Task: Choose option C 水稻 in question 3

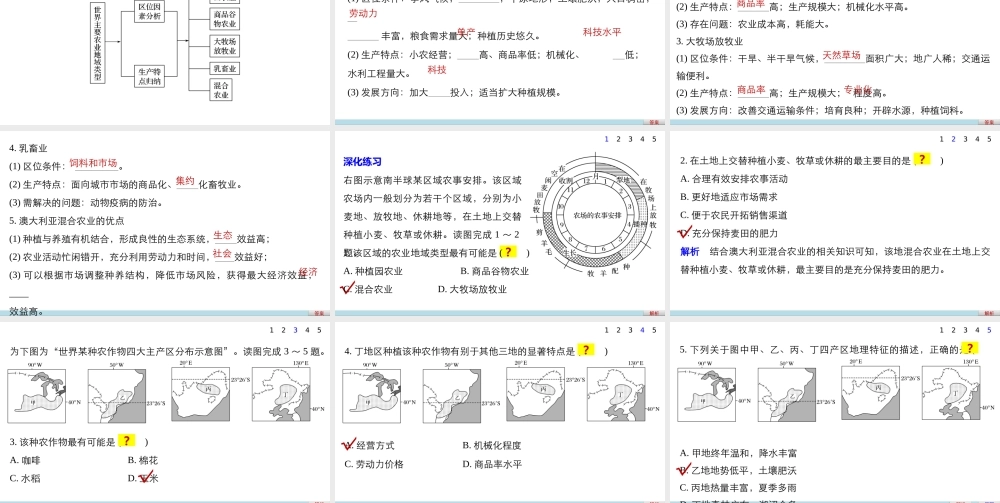Action: [26, 477]
